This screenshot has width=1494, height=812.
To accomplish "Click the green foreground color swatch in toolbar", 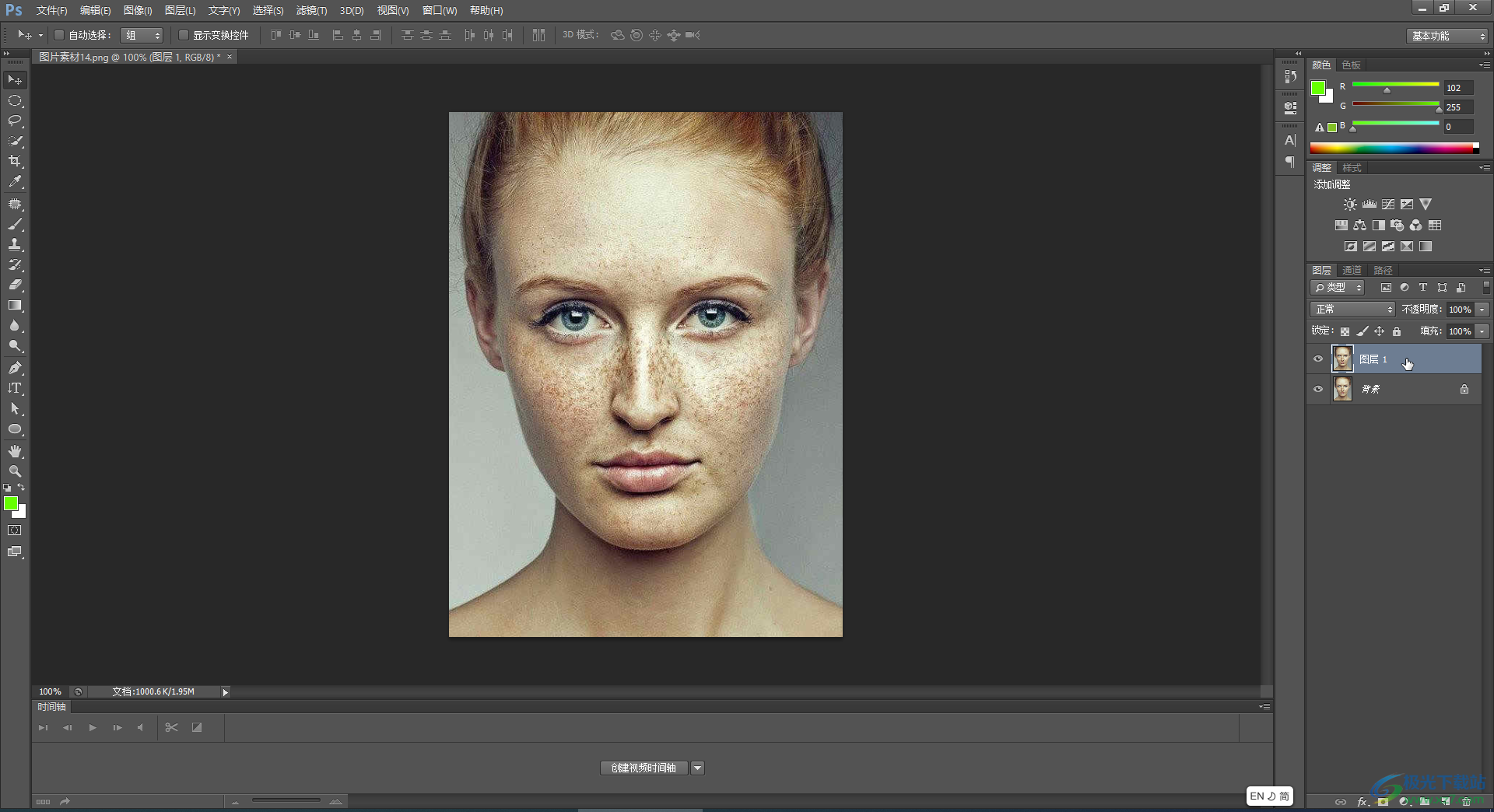I will 11,504.
